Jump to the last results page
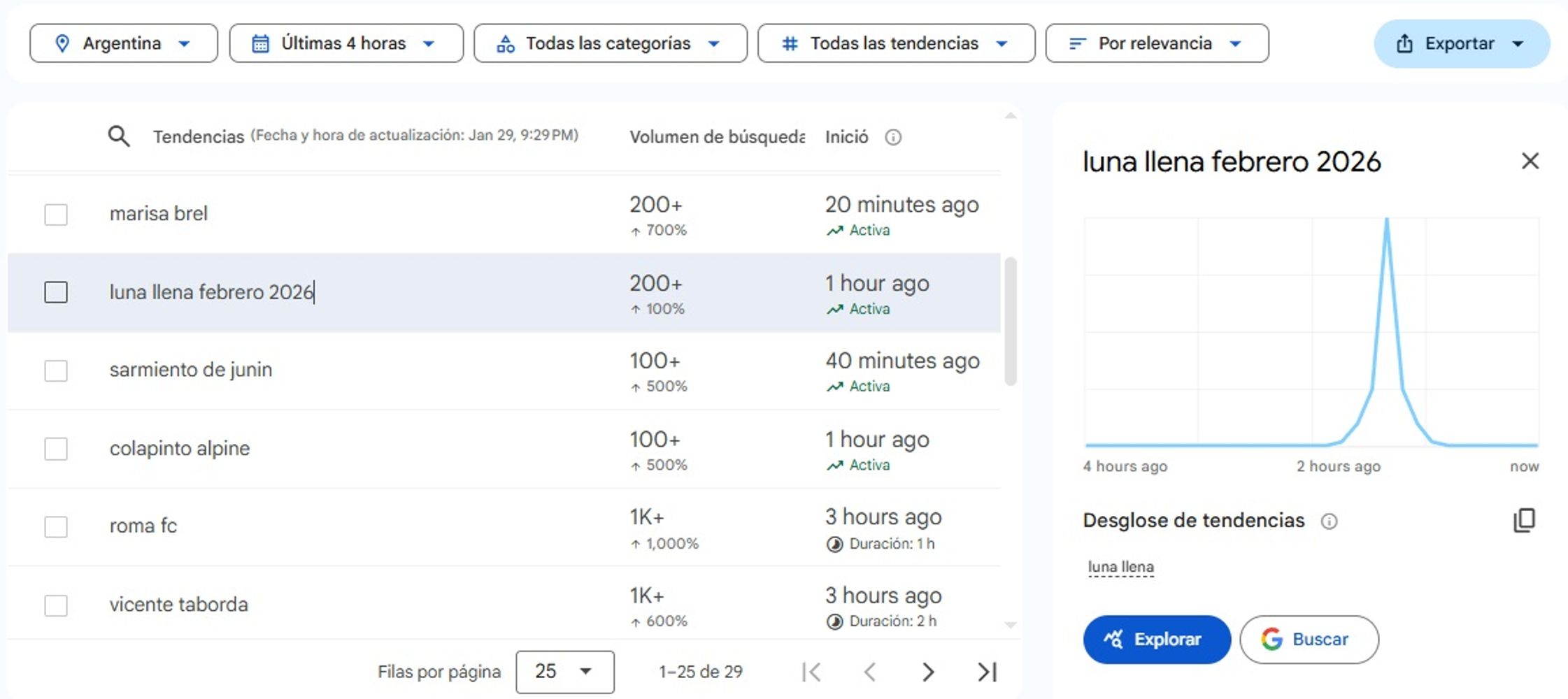Screen dimensions: 1568x699 point(987,672)
